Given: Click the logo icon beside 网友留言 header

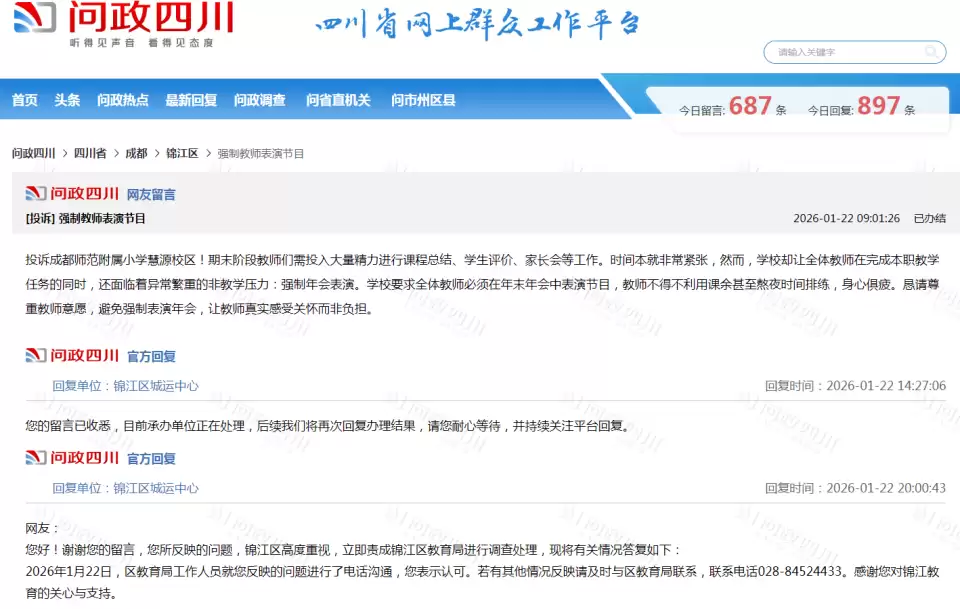Looking at the screenshot, I should tap(38, 193).
